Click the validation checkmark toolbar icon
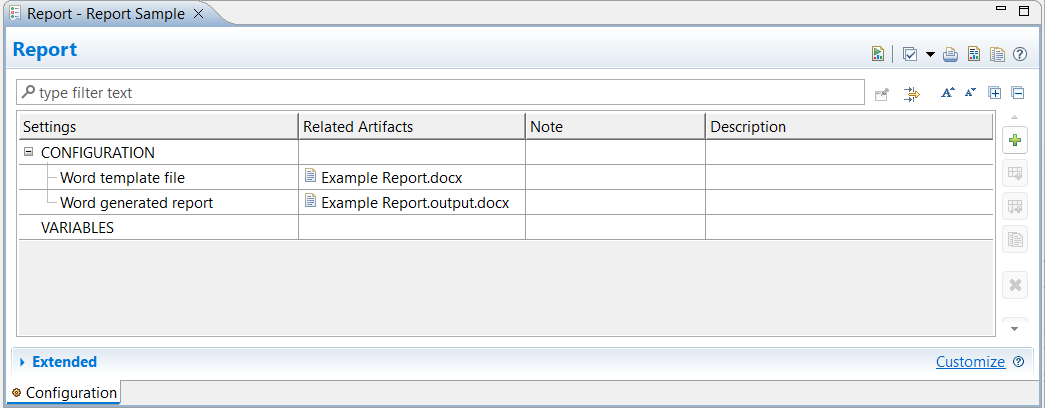The image size is (1045, 408). point(910,54)
